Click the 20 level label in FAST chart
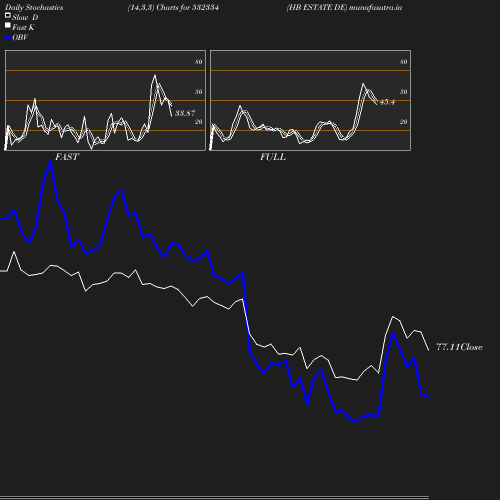Screen dimensions: 500x500 click(199, 122)
